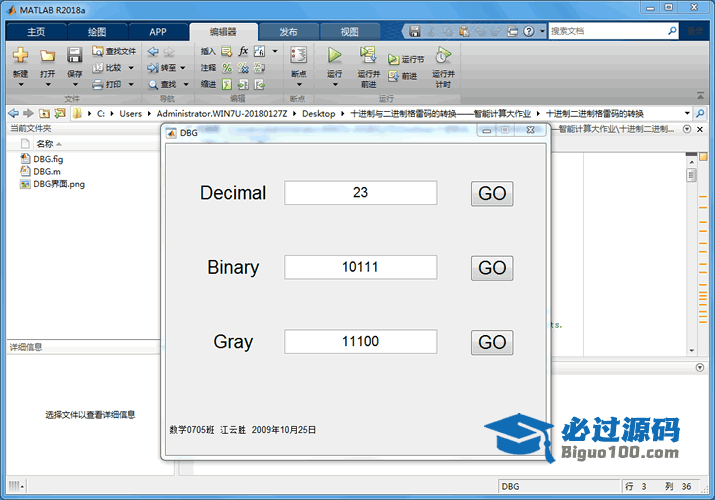Click the smart indent icon beside 缩进
715x500 pixels.
click(227, 84)
